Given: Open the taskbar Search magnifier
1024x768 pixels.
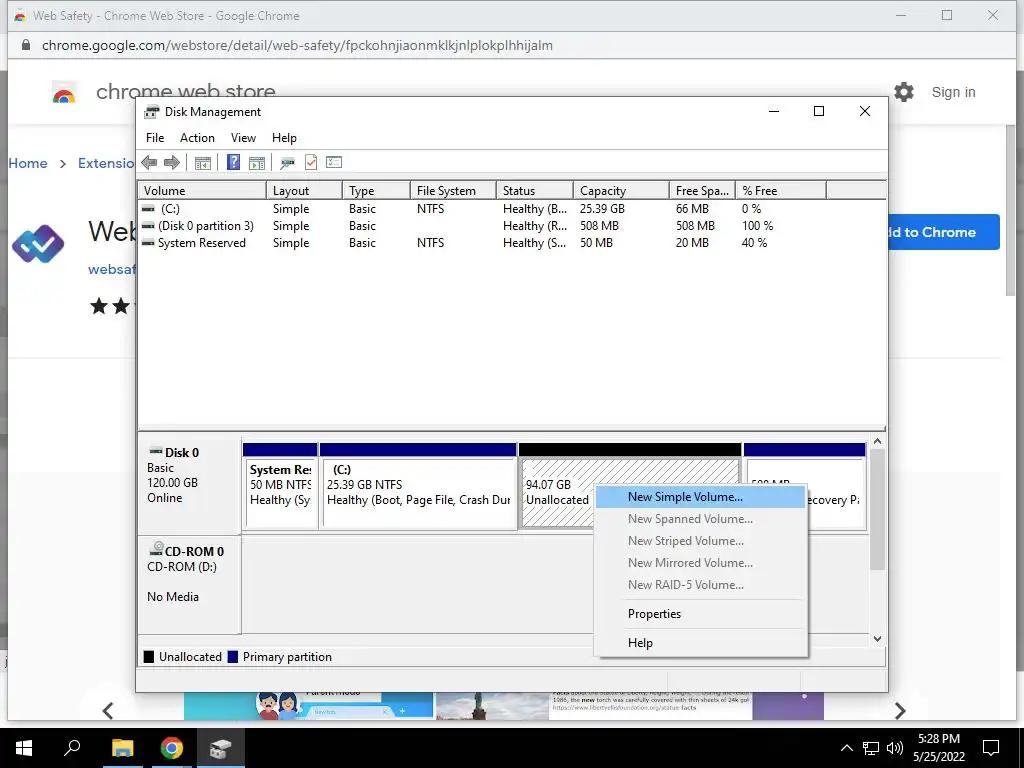Looking at the screenshot, I should point(72,748).
